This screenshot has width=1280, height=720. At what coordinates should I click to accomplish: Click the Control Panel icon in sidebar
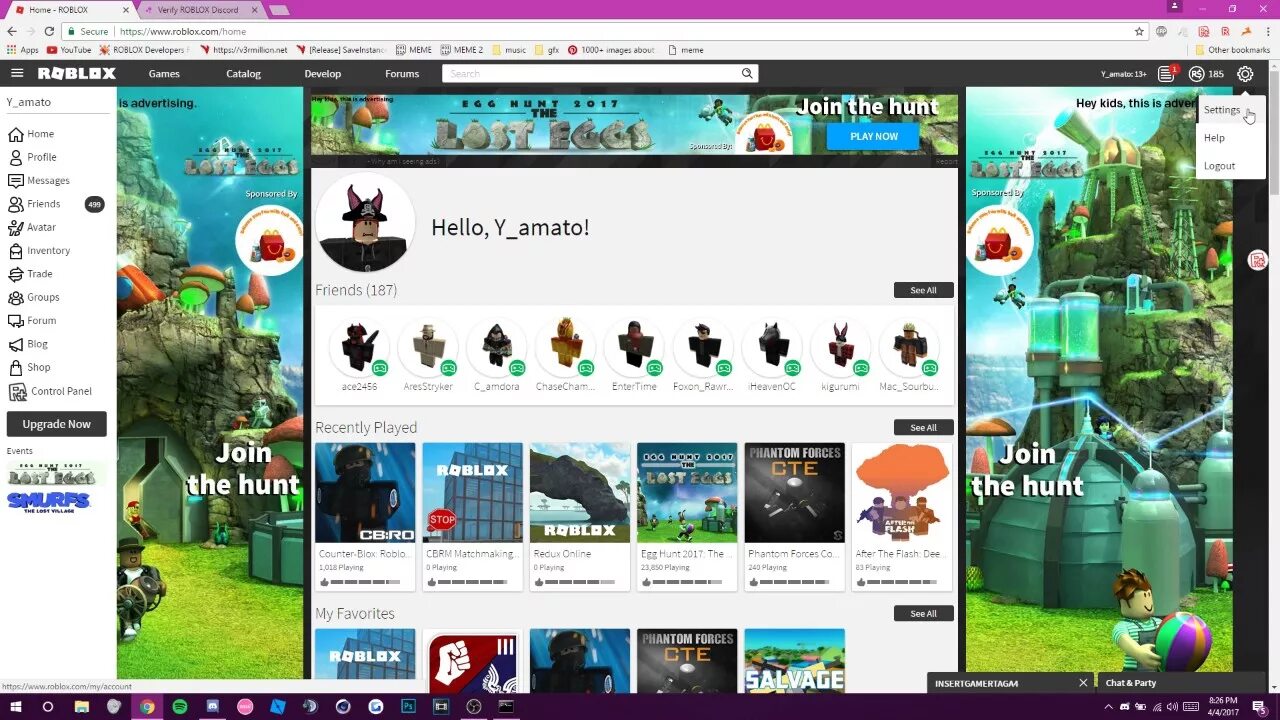click(16, 391)
